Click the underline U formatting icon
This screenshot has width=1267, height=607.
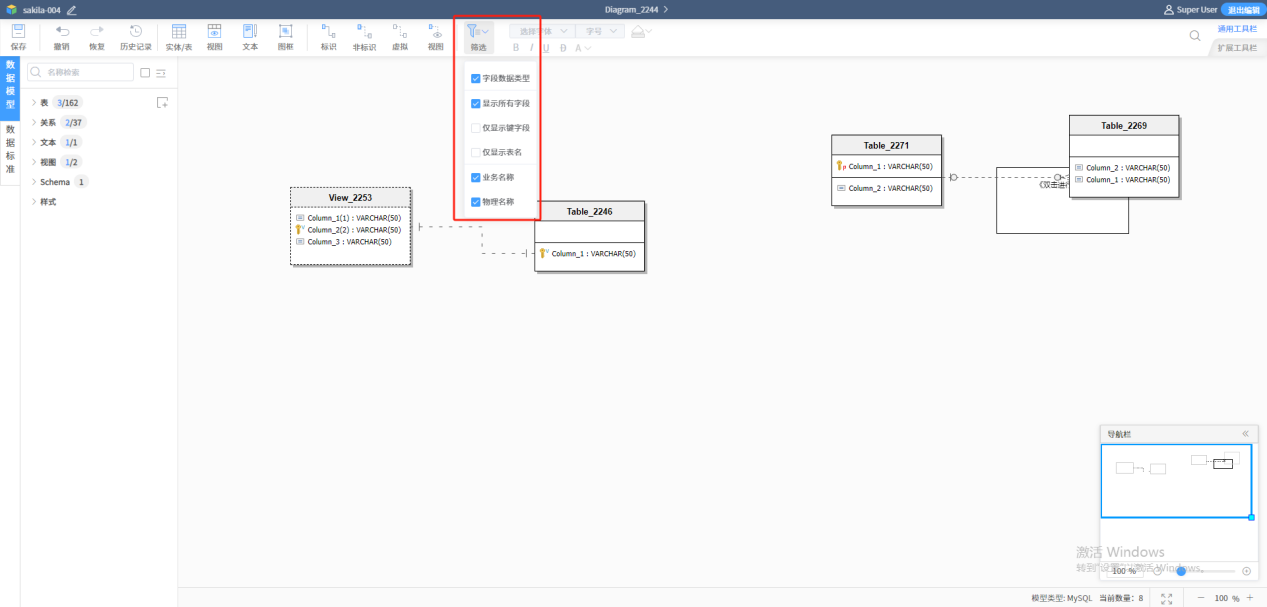pyautogui.click(x=547, y=47)
